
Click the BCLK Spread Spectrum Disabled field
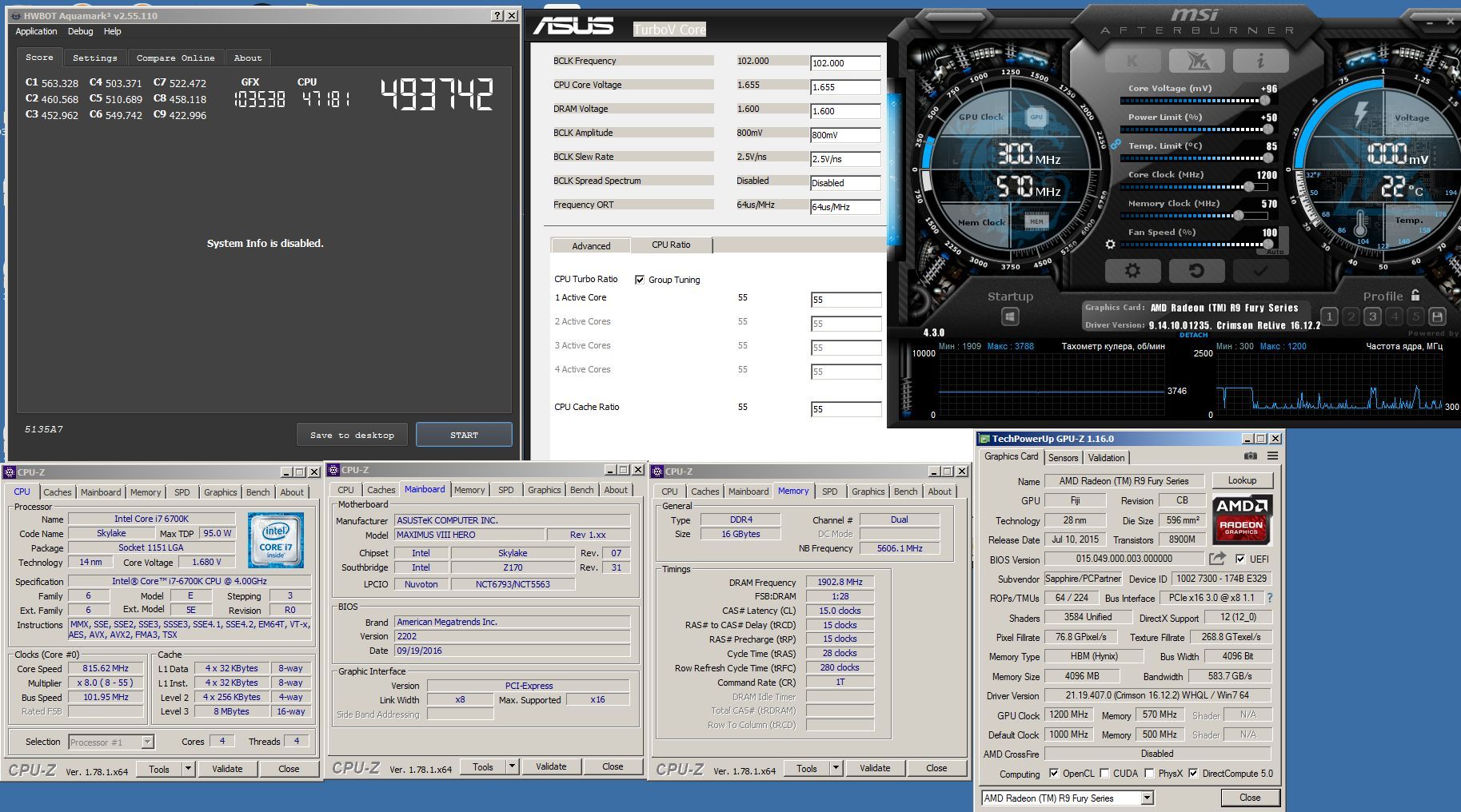tap(845, 183)
